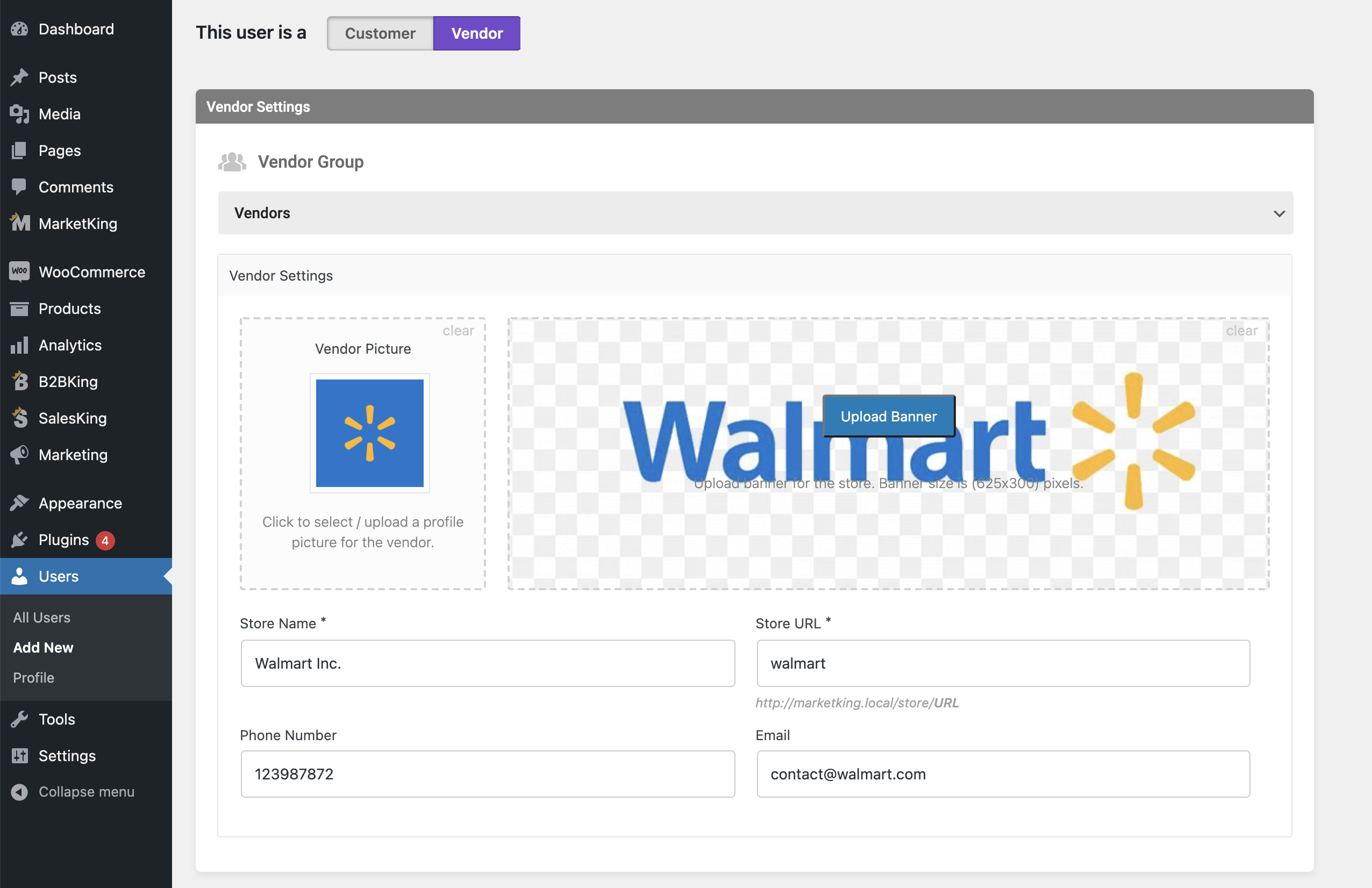1372x888 pixels.
Task: Click the Walmart vendor picture thumbnail
Action: [369, 433]
